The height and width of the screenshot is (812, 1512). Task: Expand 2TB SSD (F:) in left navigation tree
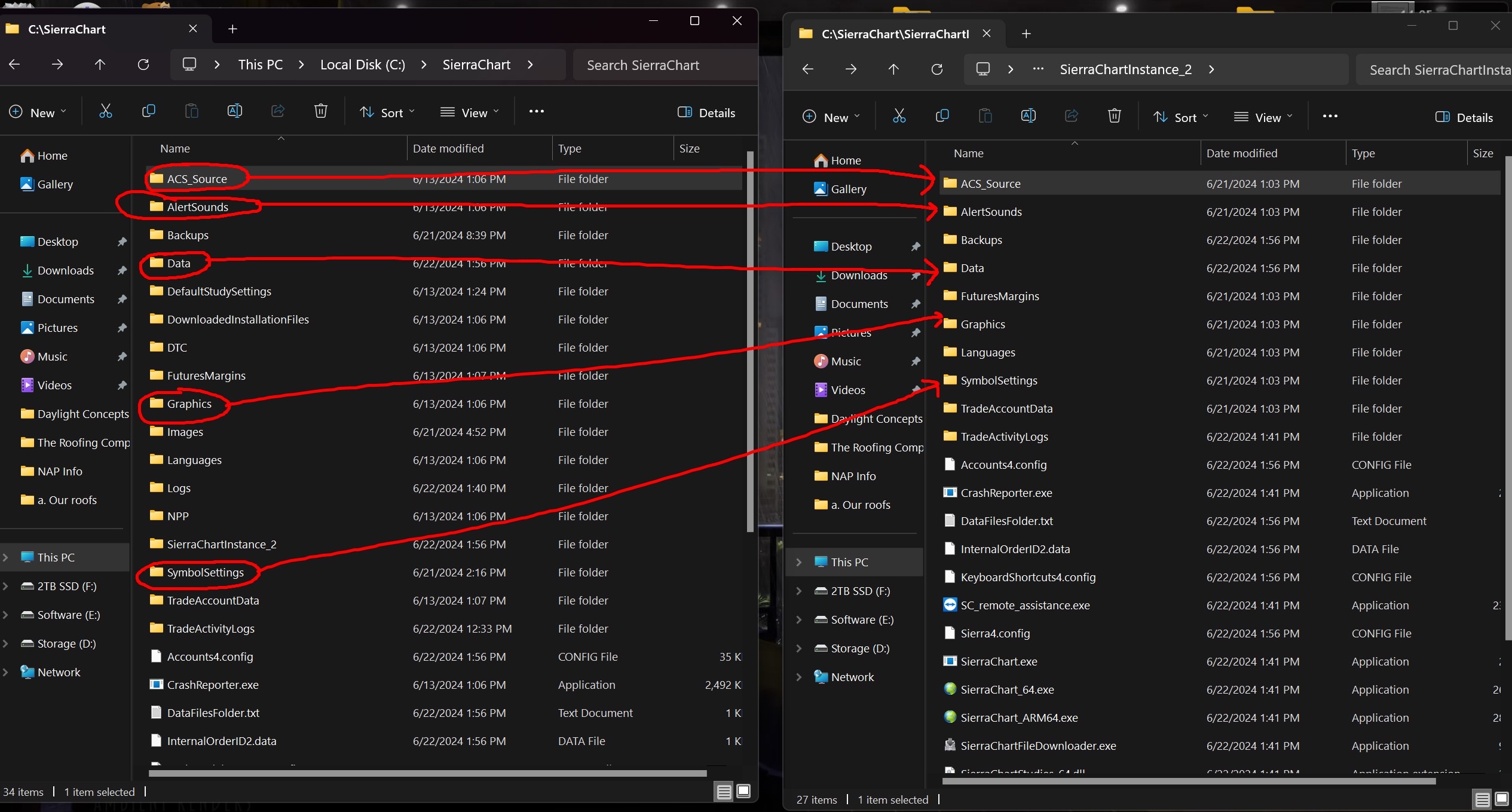pos(6,586)
